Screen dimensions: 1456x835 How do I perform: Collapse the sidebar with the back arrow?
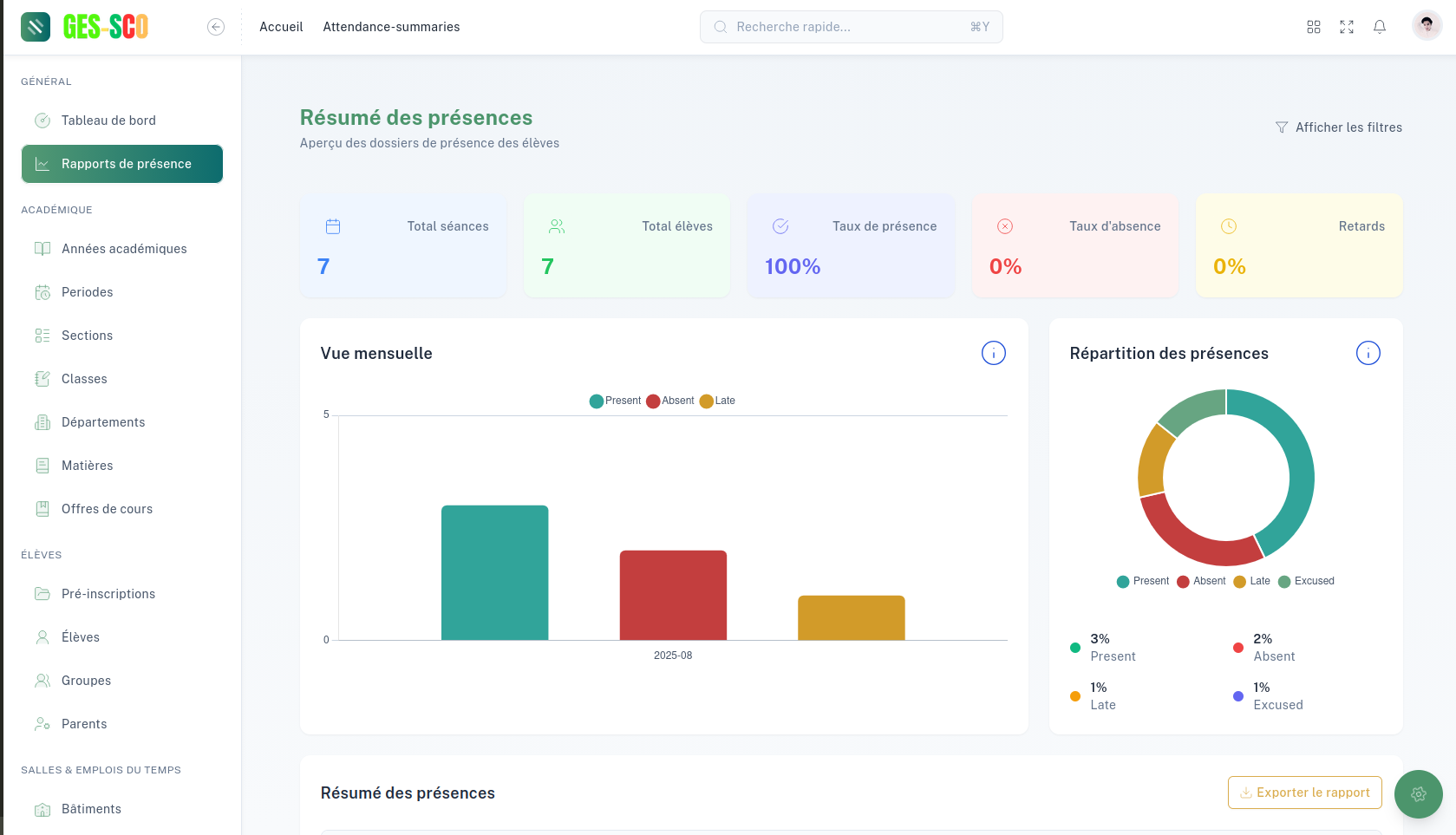216,27
